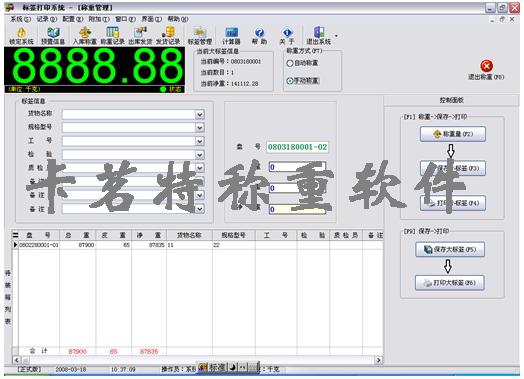Open the 界面 menu
Image resolution: width=524 pixels, height=379 pixels.
pos(151,19)
